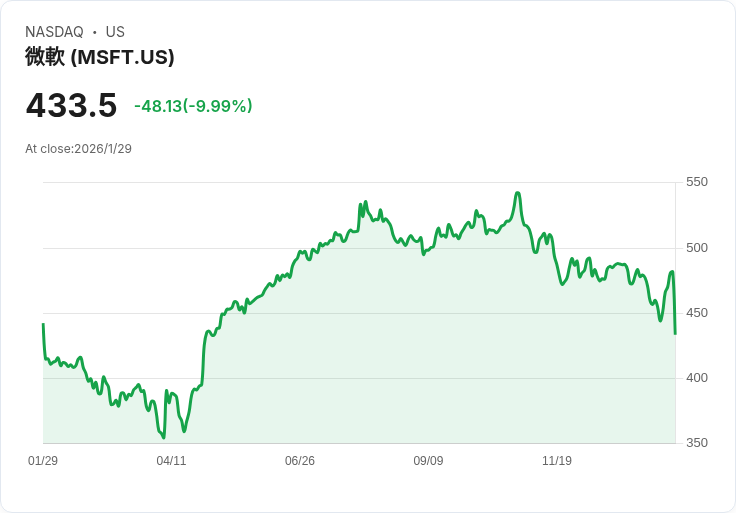Click the leftmost starting point of the price line
Image resolution: width=736 pixels, height=513 pixels.
click(43, 324)
